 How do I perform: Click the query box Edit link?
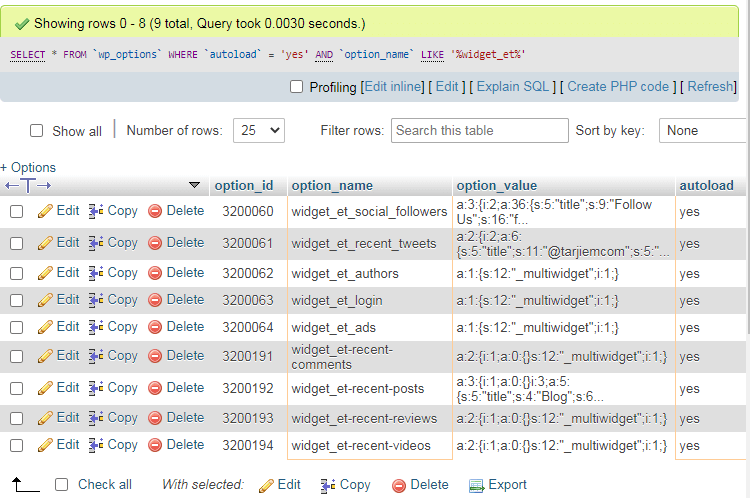[447, 87]
